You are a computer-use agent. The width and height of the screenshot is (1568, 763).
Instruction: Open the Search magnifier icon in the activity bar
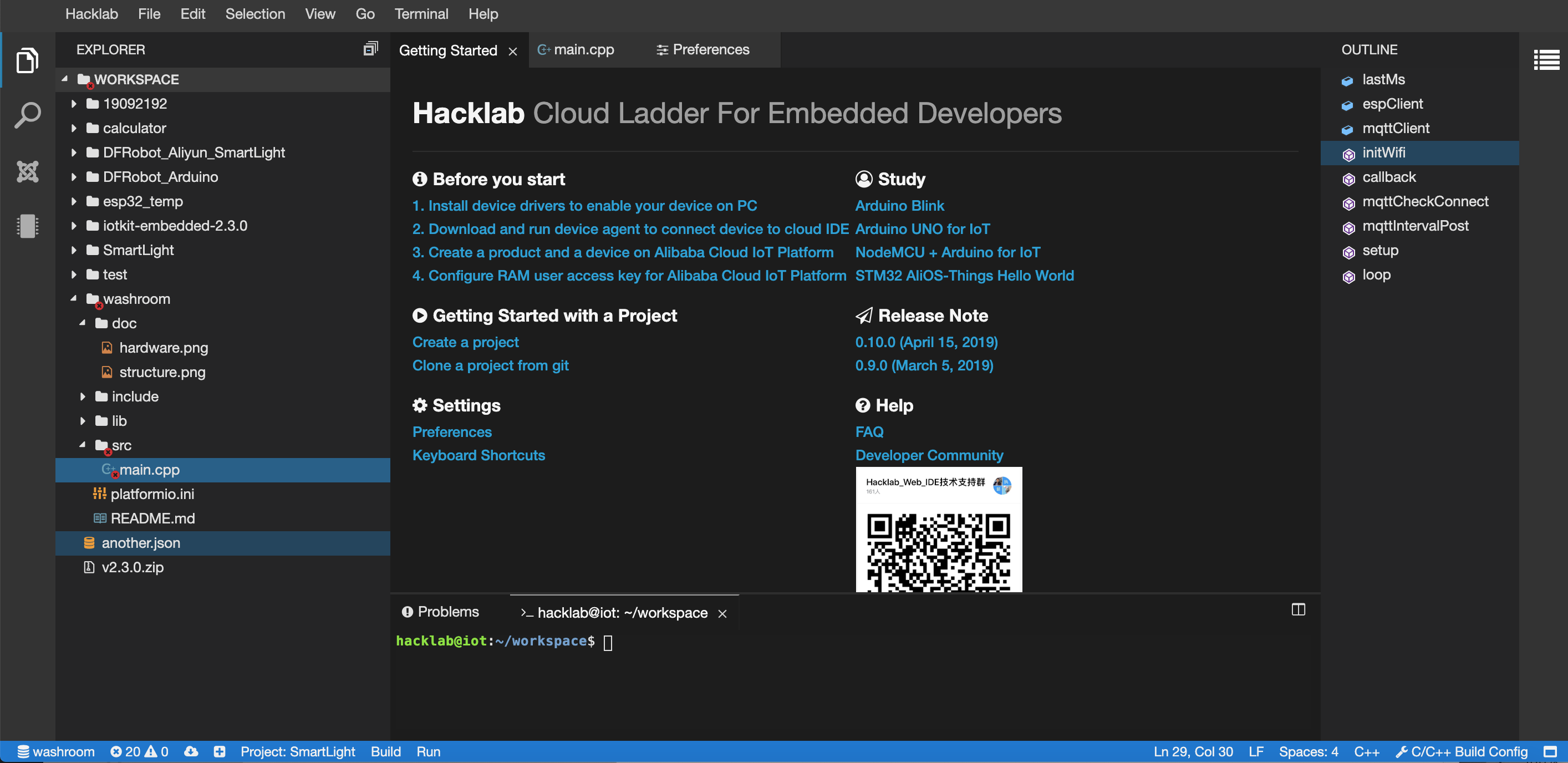(x=27, y=115)
